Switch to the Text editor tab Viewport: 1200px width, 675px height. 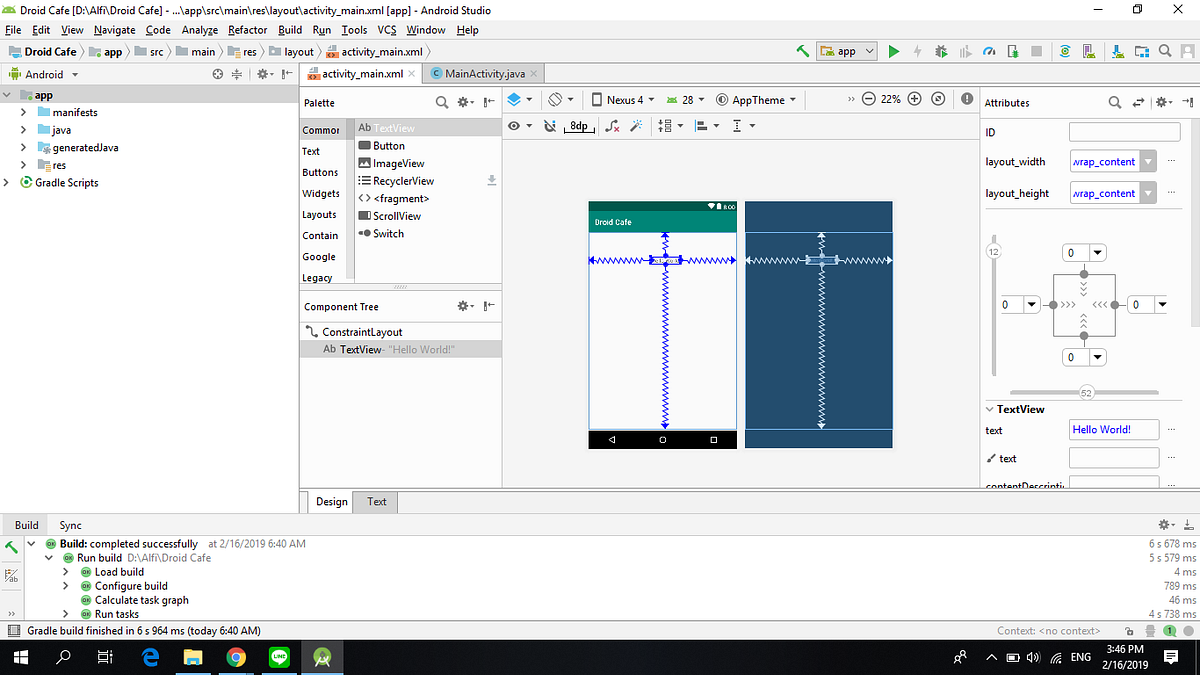click(x=375, y=502)
